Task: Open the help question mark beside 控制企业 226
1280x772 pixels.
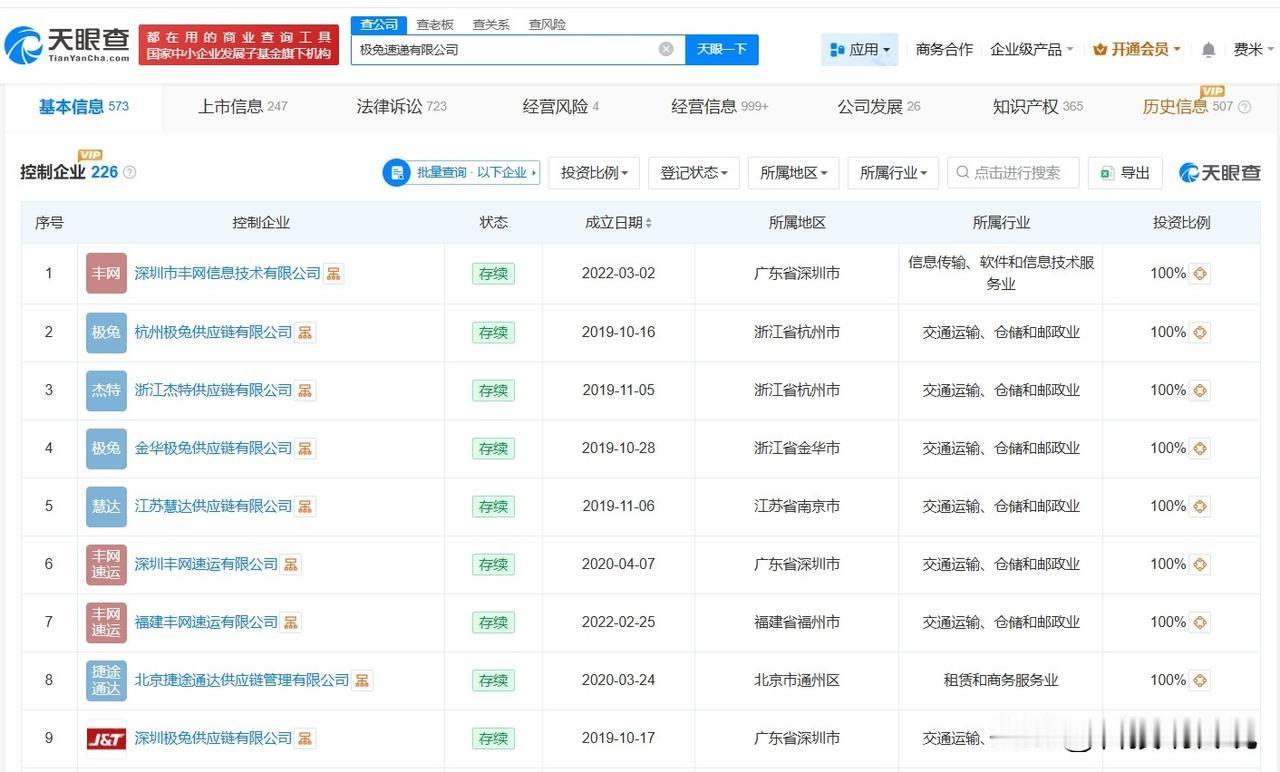Action: point(129,172)
